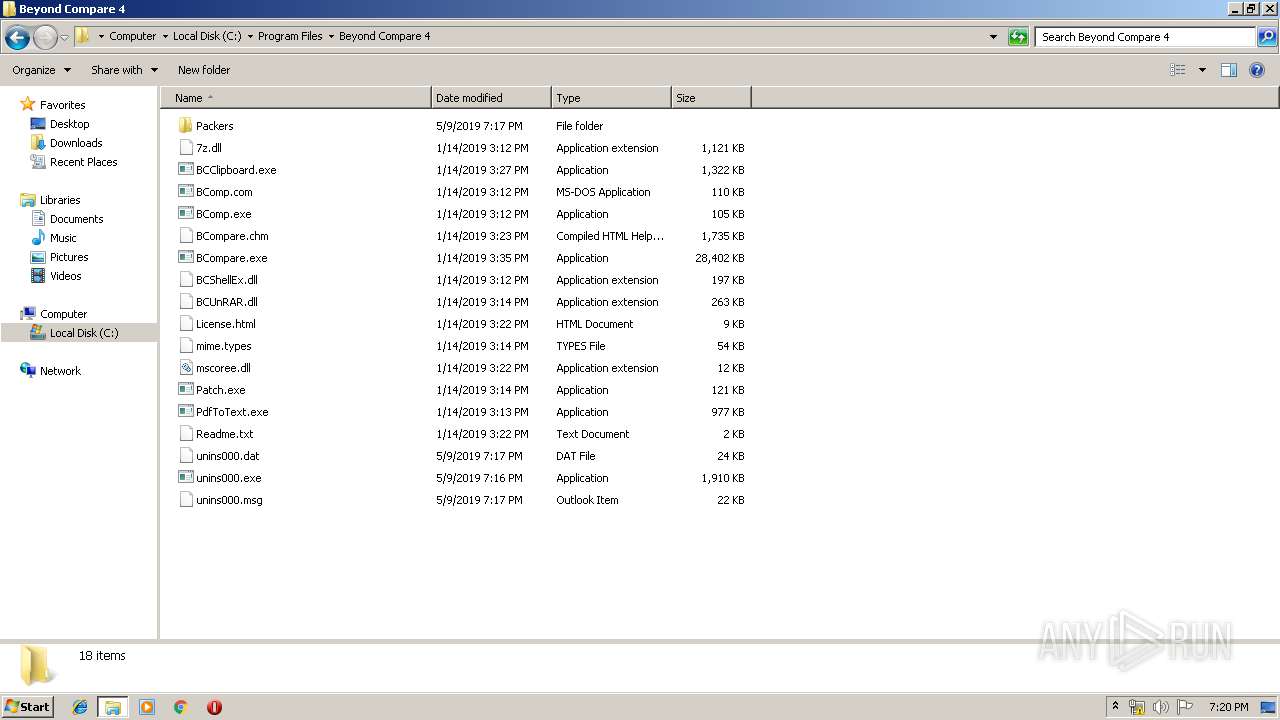Open the Pictures library
The width and height of the screenshot is (1280, 720).
[69, 257]
